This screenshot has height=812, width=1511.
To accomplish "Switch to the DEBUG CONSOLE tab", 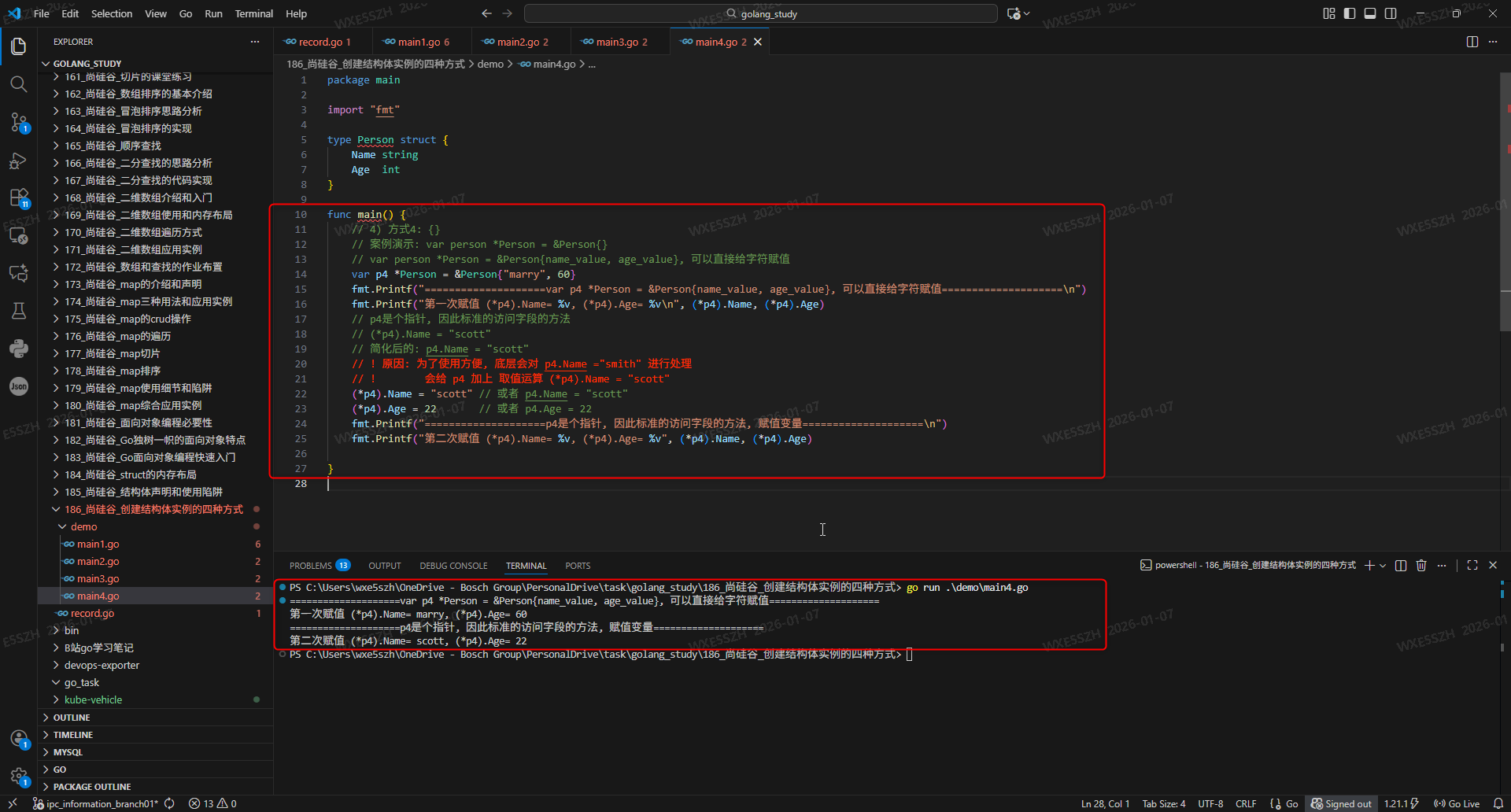I will pos(453,566).
